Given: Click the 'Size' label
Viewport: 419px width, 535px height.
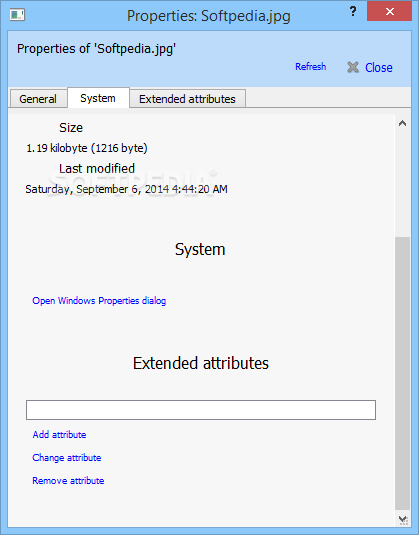Looking at the screenshot, I should pos(71,128).
